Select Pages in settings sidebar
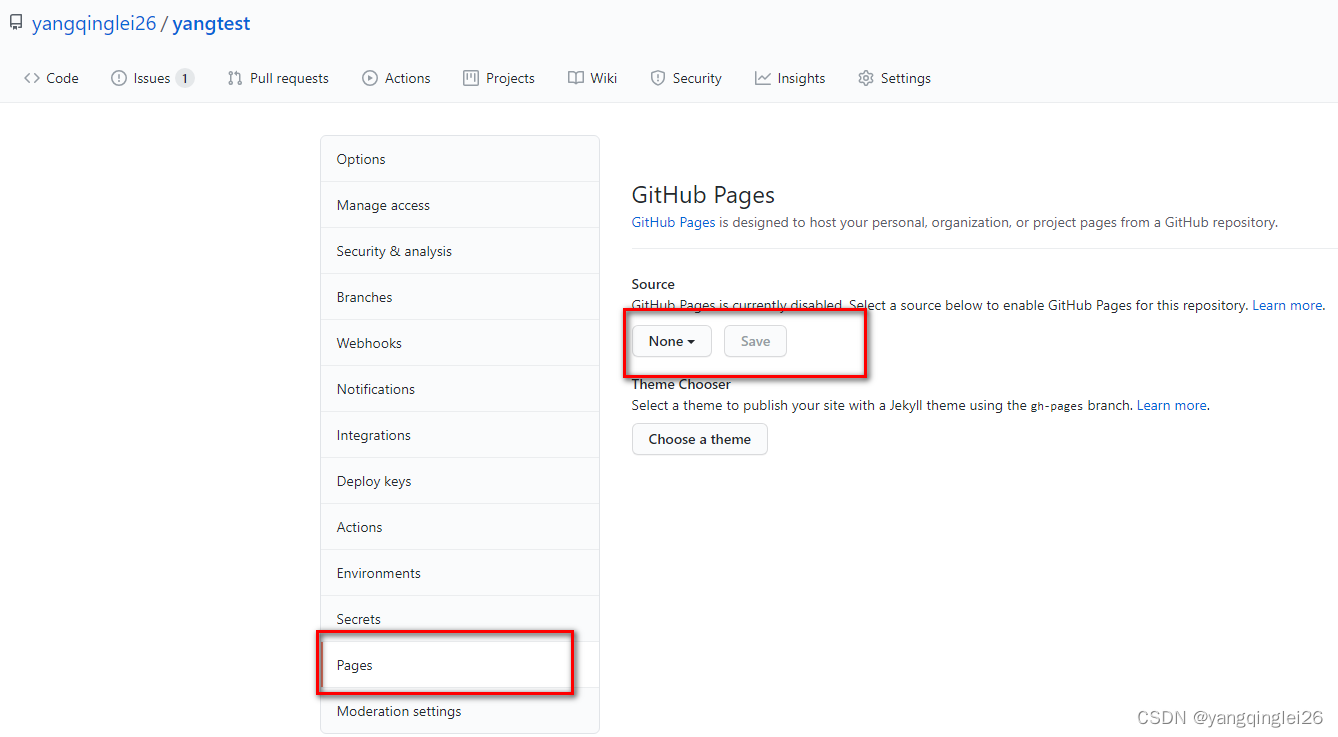The image size is (1338, 737). tap(460, 665)
